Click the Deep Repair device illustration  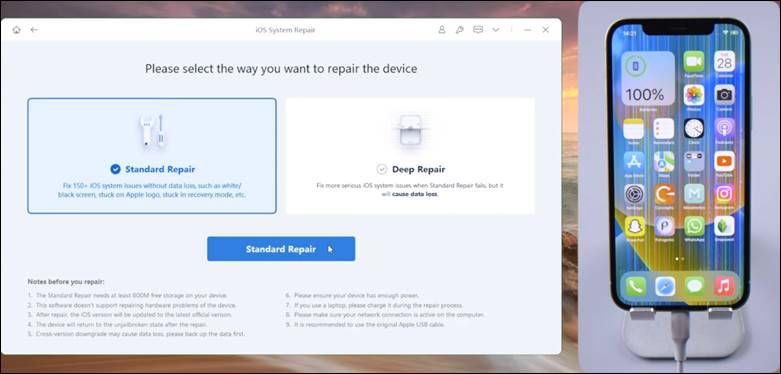410,130
